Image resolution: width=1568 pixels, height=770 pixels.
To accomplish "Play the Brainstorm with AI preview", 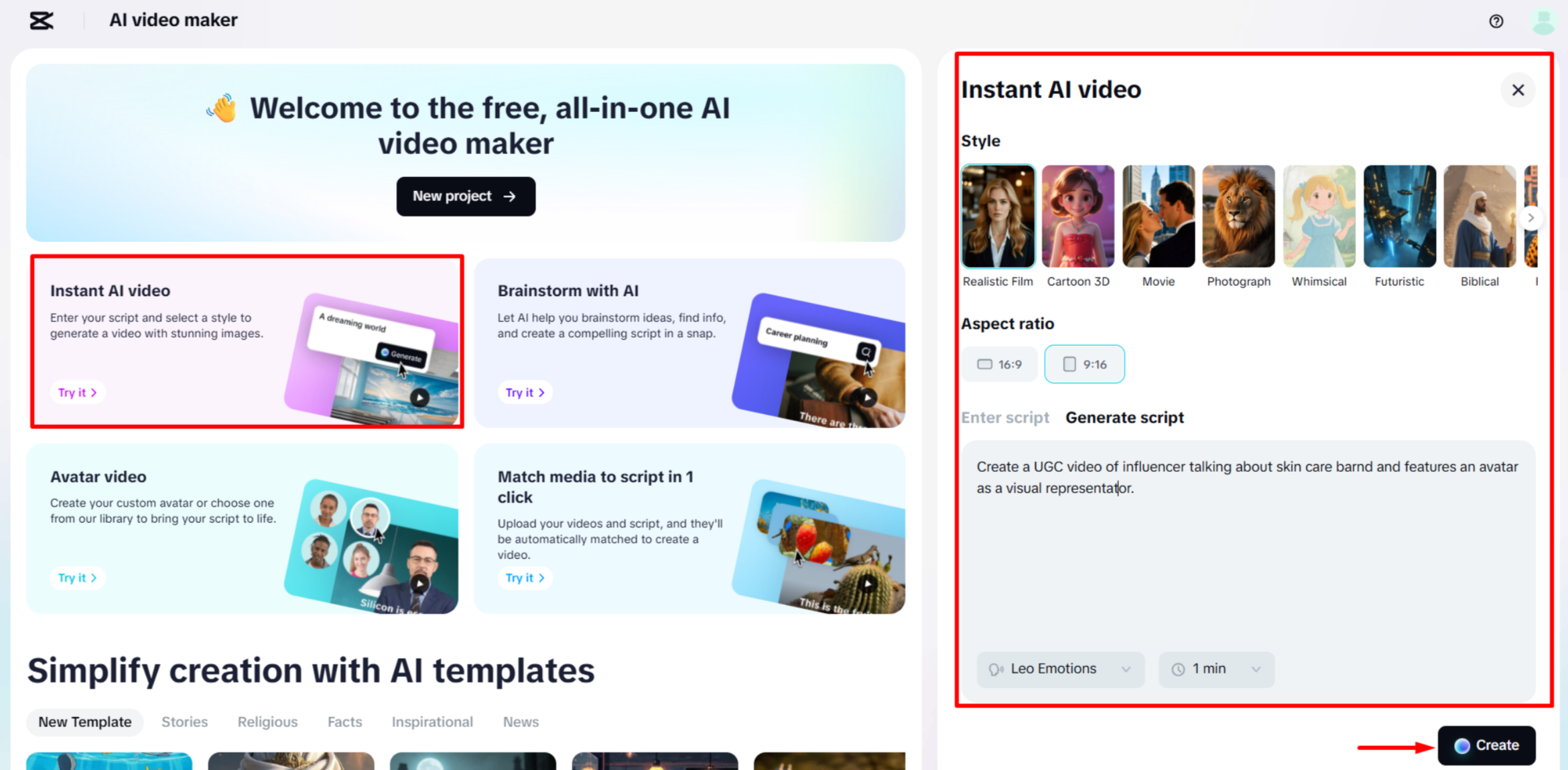I will coord(867,398).
